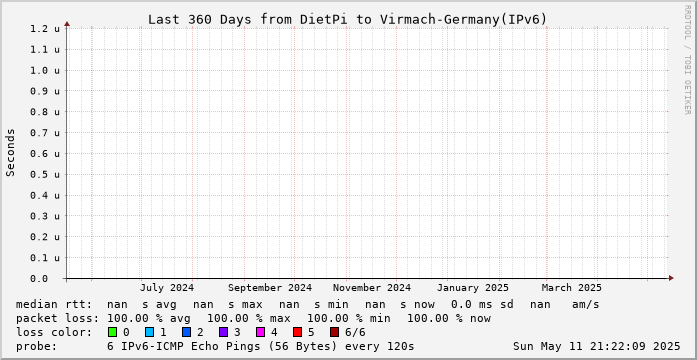Click the September 2024 axis label
This screenshot has height=360, width=697.
pos(270,288)
